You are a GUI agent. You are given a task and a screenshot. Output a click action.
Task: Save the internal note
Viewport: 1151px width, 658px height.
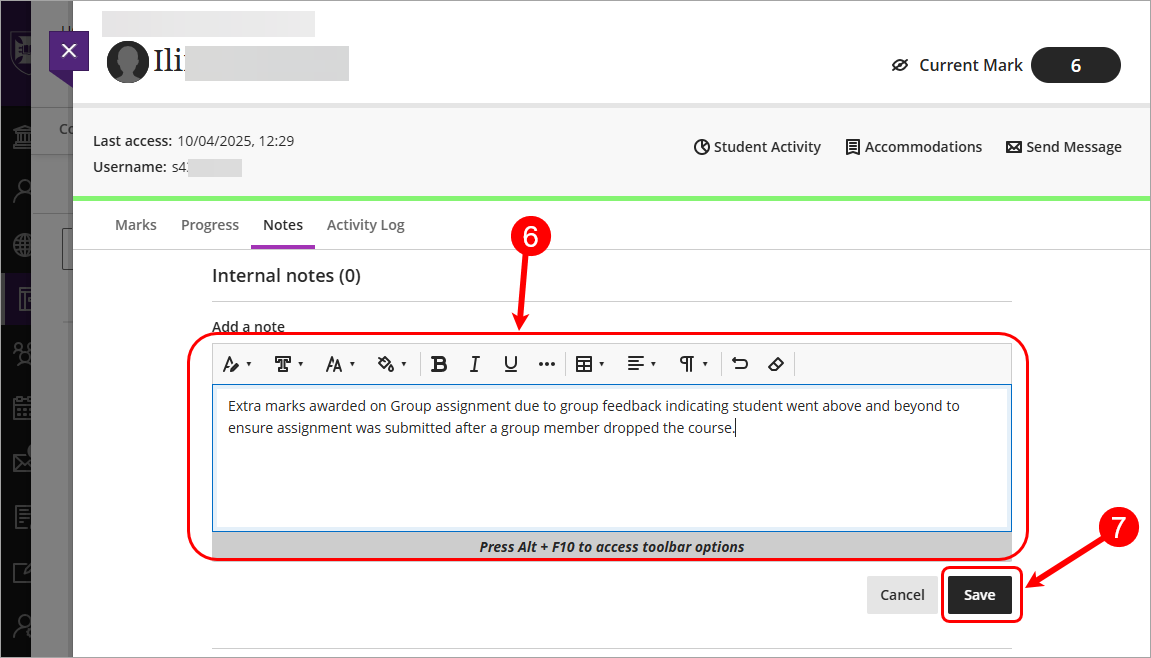pos(980,594)
